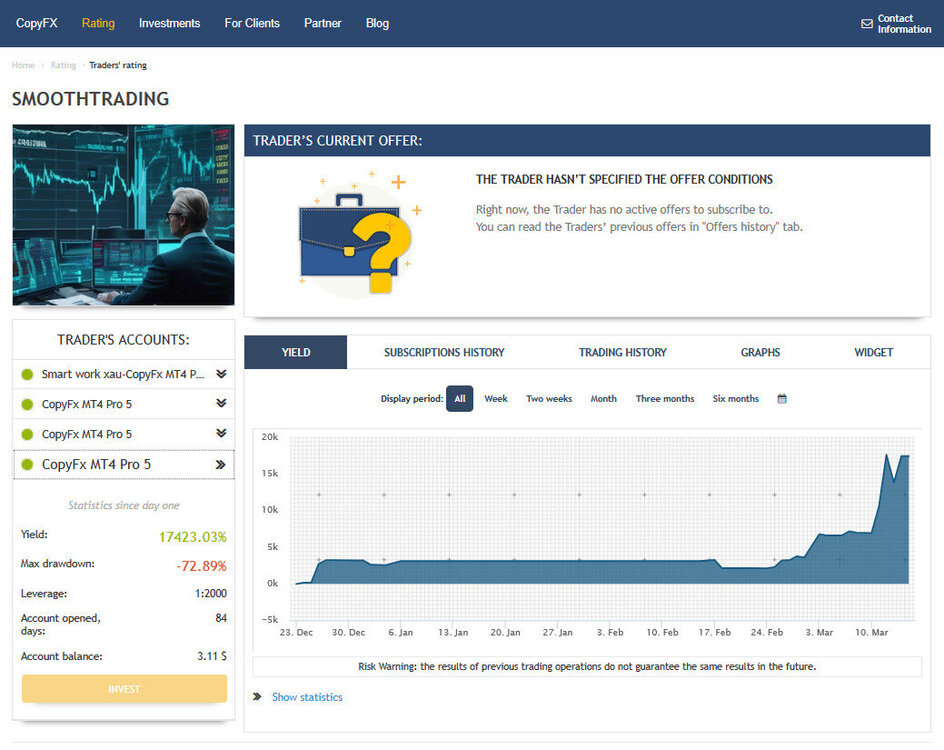Viewport: 944px width, 750px height.
Task: Click green status dot of Smart work xau account
Action: click(27, 374)
